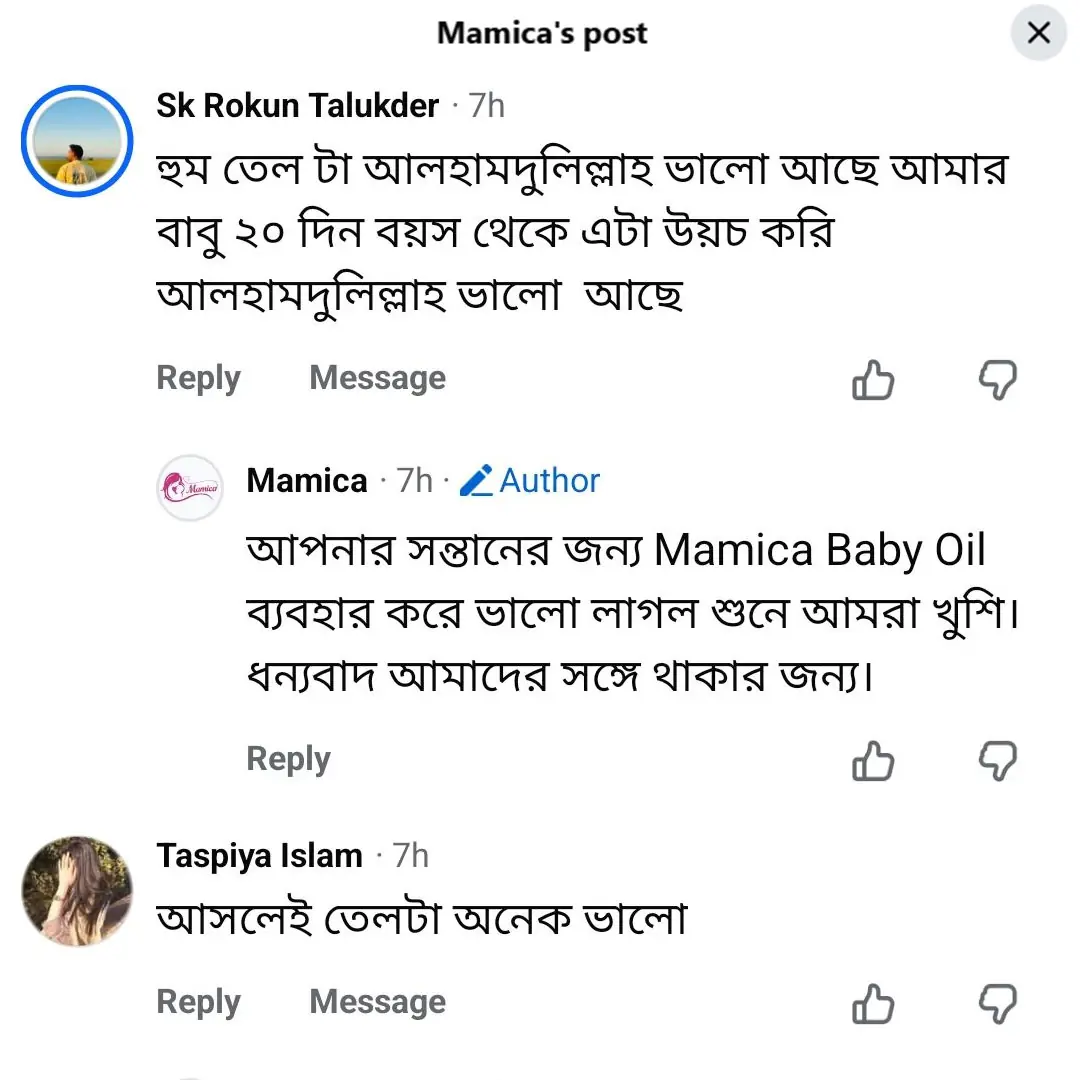
Task: Like Mamica's author reply
Action: click(x=873, y=761)
